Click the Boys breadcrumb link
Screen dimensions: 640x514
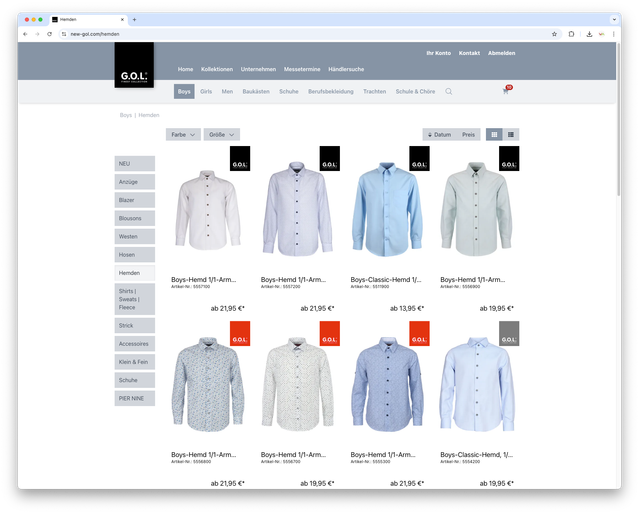click(126, 115)
